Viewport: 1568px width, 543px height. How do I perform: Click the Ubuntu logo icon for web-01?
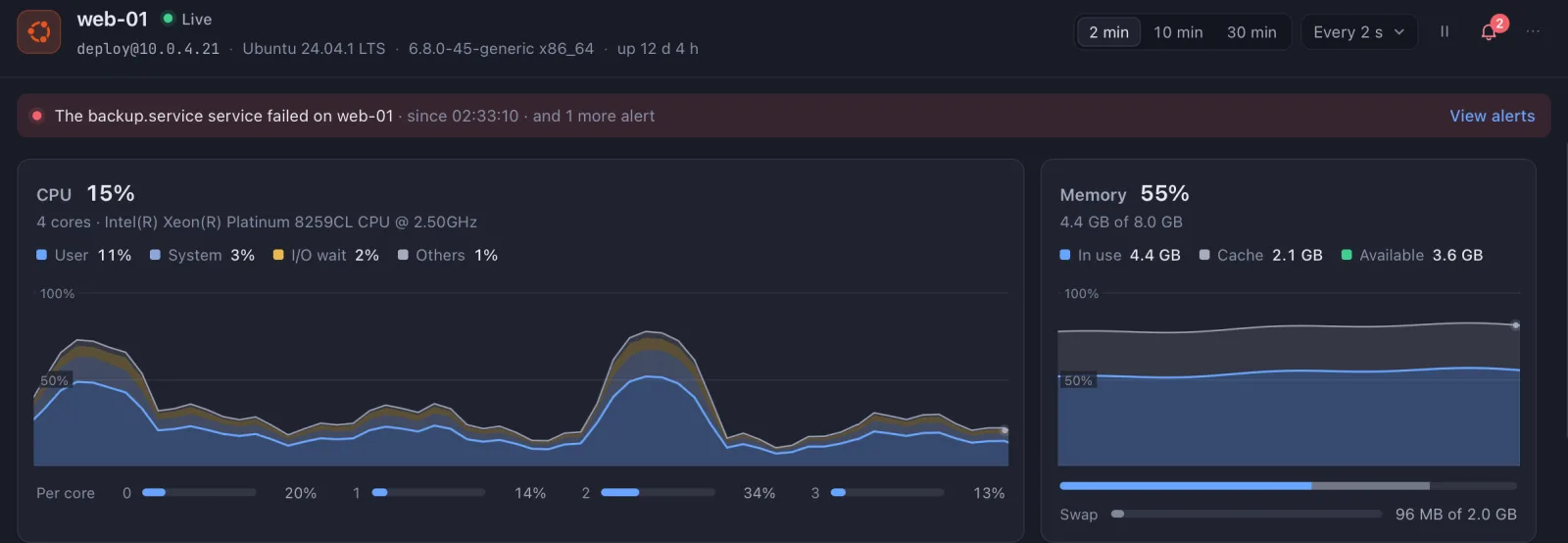tap(39, 32)
